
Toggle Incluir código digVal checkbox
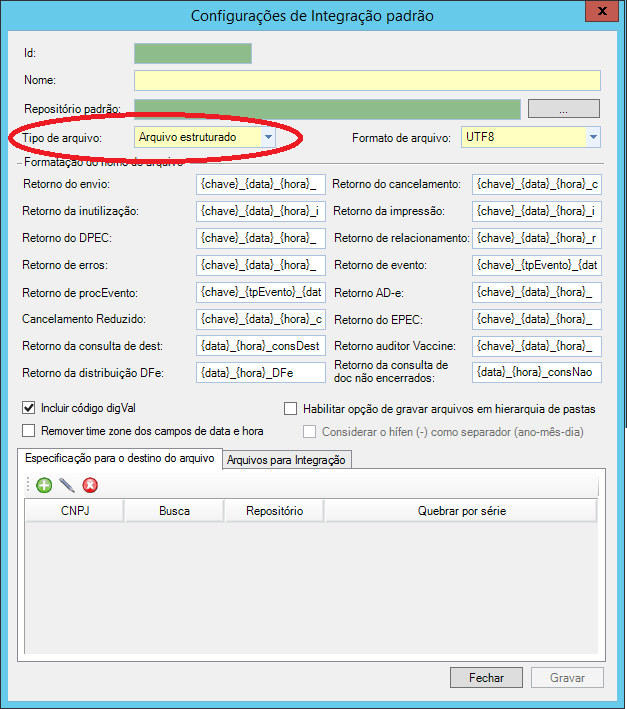click(x=28, y=408)
